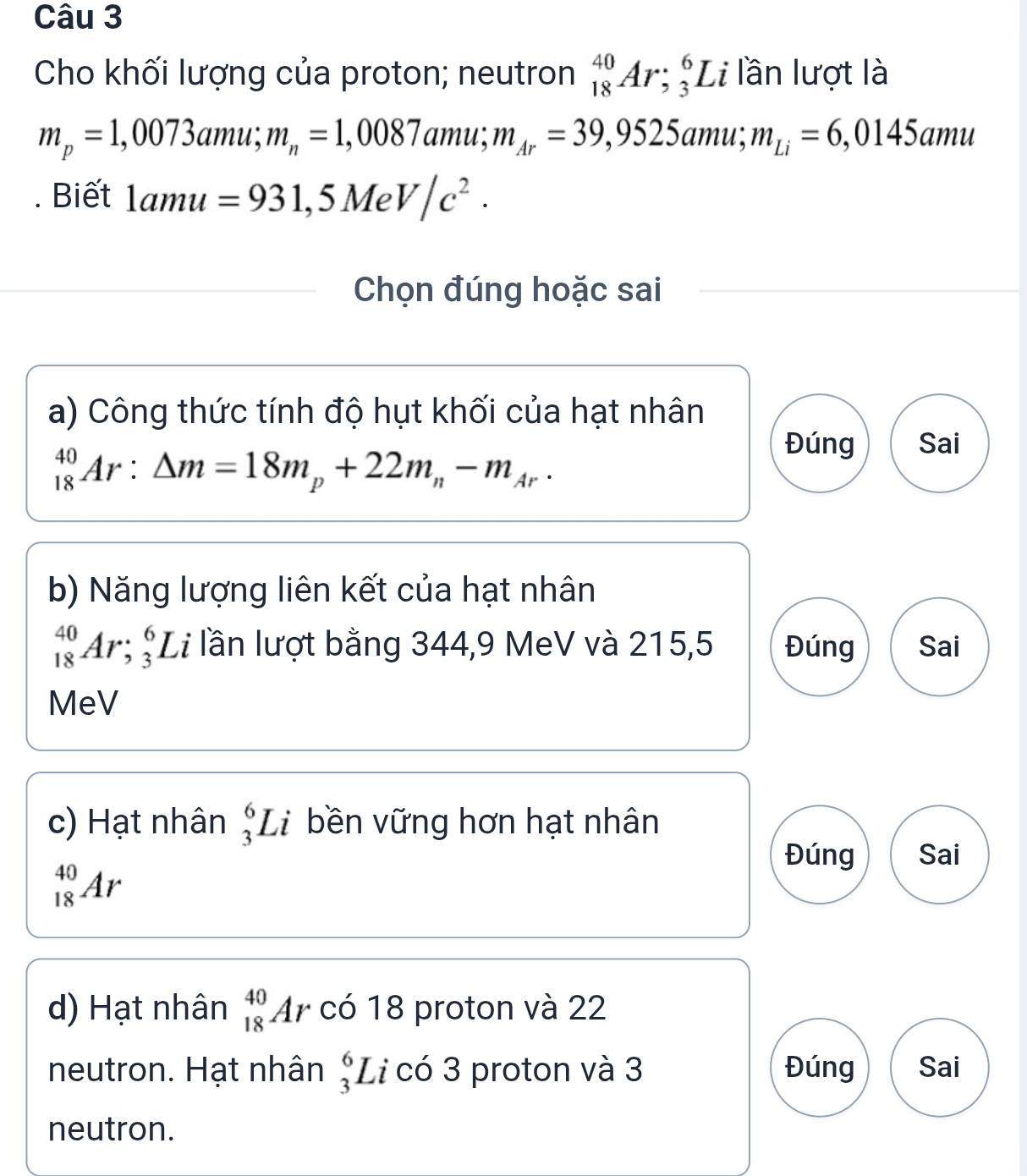The width and height of the screenshot is (1027, 1176).
Task: Click statement b) text about năng lượng liên kết
Action: [x=381, y=646]
